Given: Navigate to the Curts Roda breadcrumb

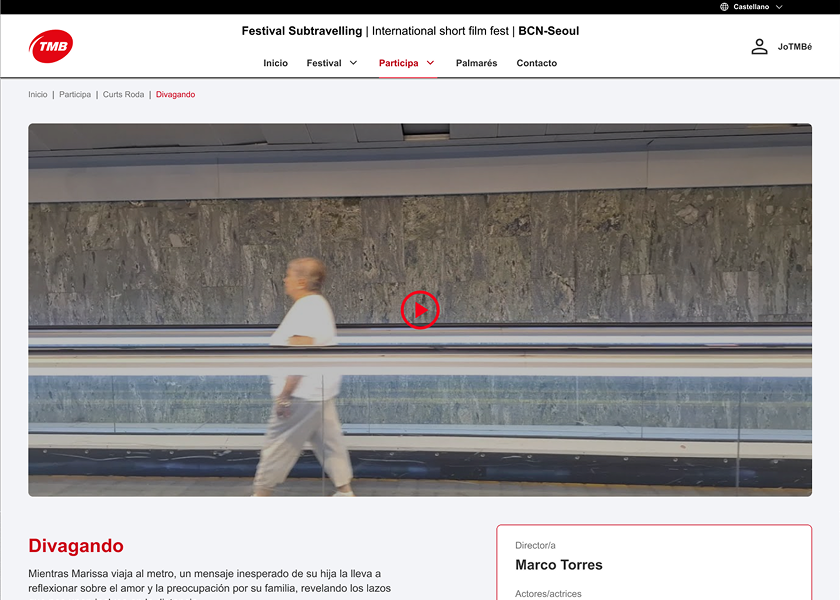Looking at the screenshot, I should (x=123, y=94).
